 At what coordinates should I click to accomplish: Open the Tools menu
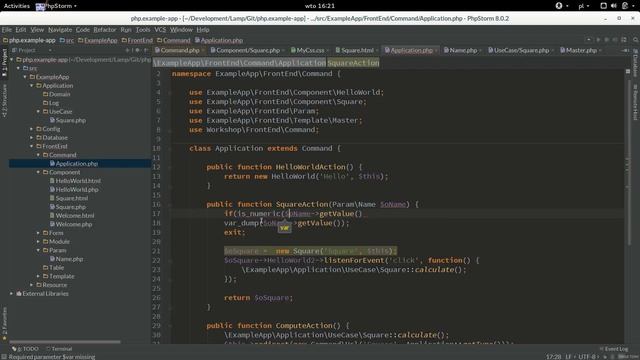(x=142, y=30)
